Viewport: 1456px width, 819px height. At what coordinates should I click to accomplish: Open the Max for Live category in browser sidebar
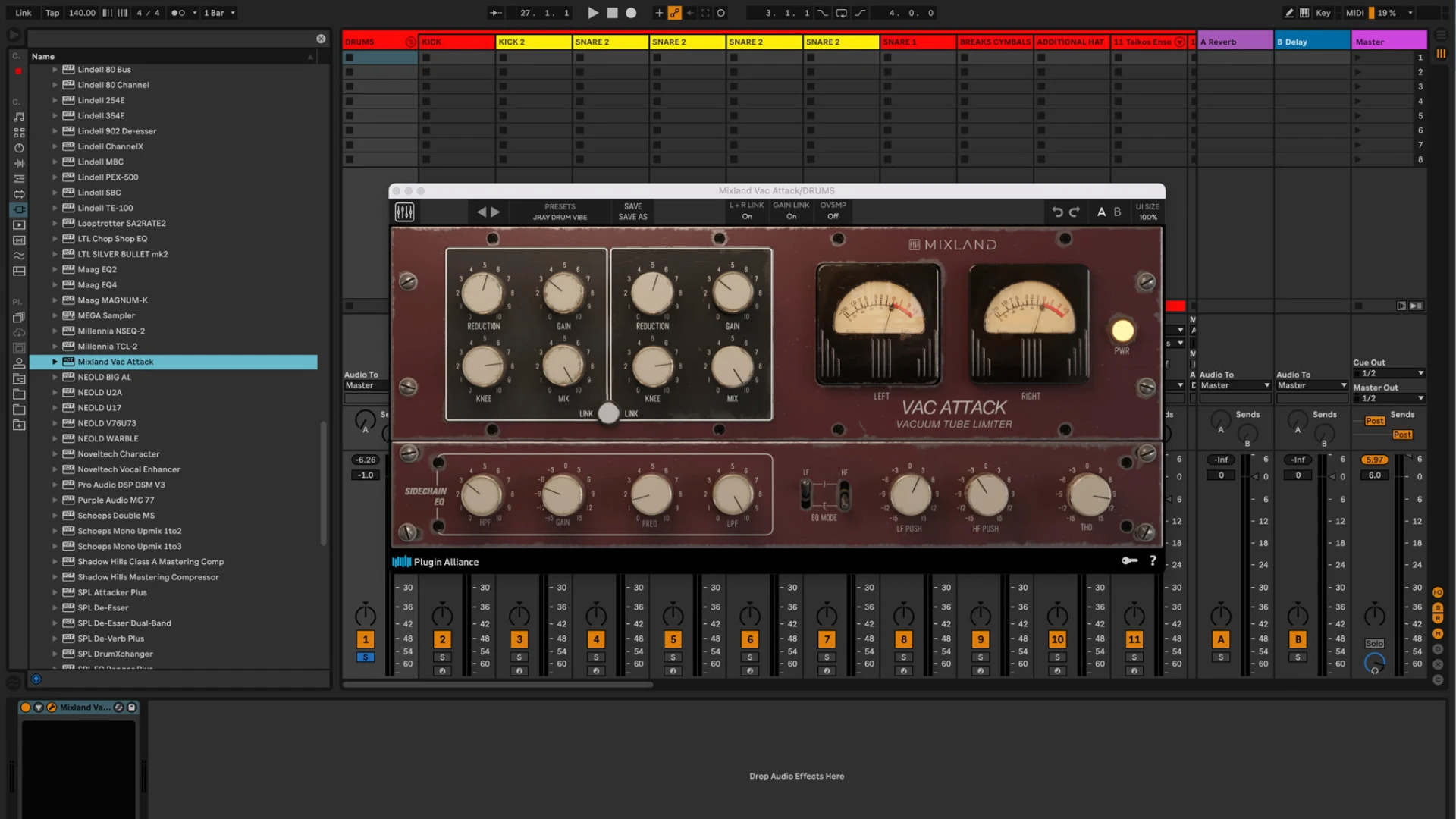pyautogui.click(x=19, y=194)
